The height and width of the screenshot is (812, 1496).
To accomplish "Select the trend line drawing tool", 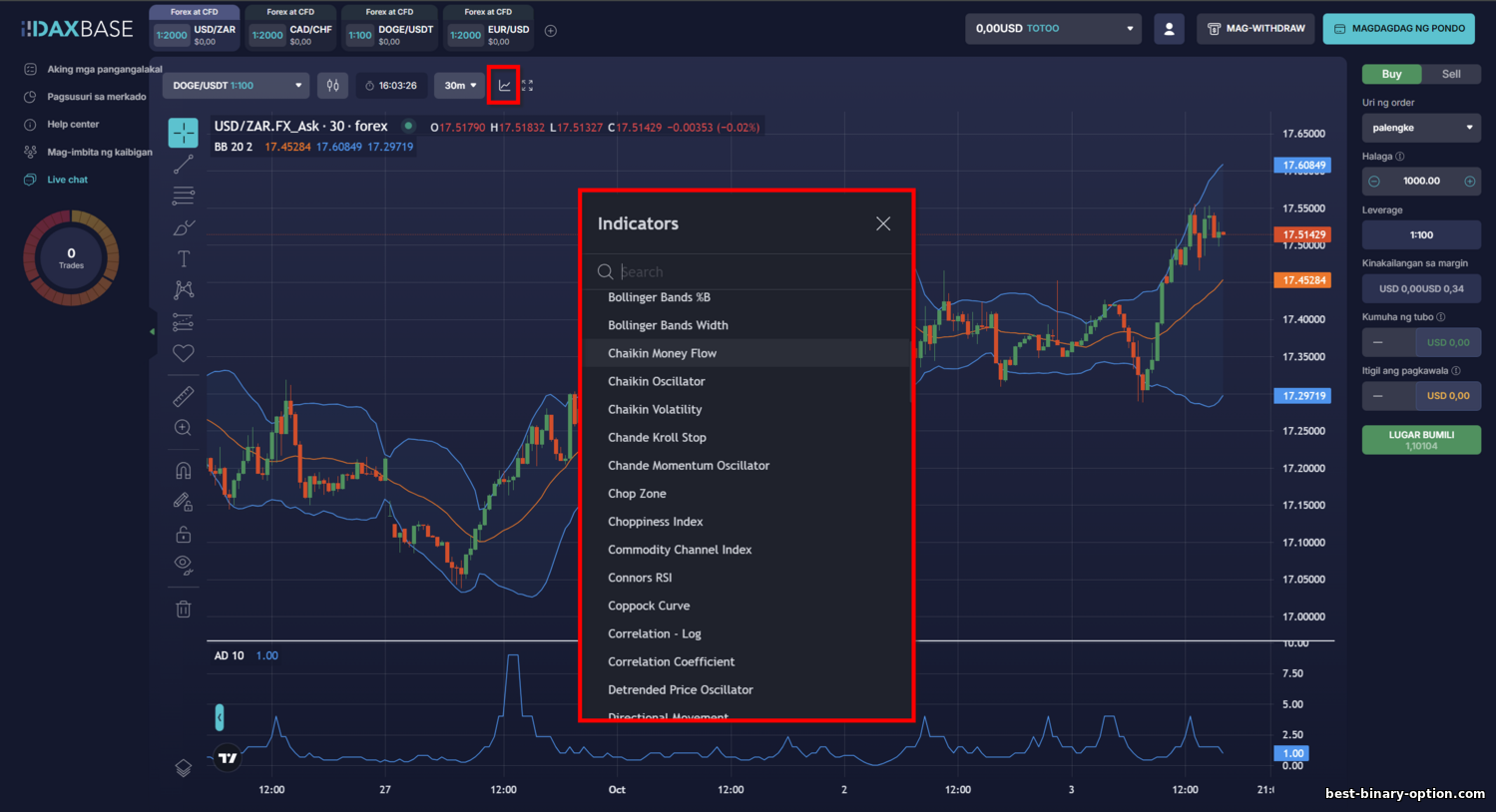I will (x=184, y=165).
